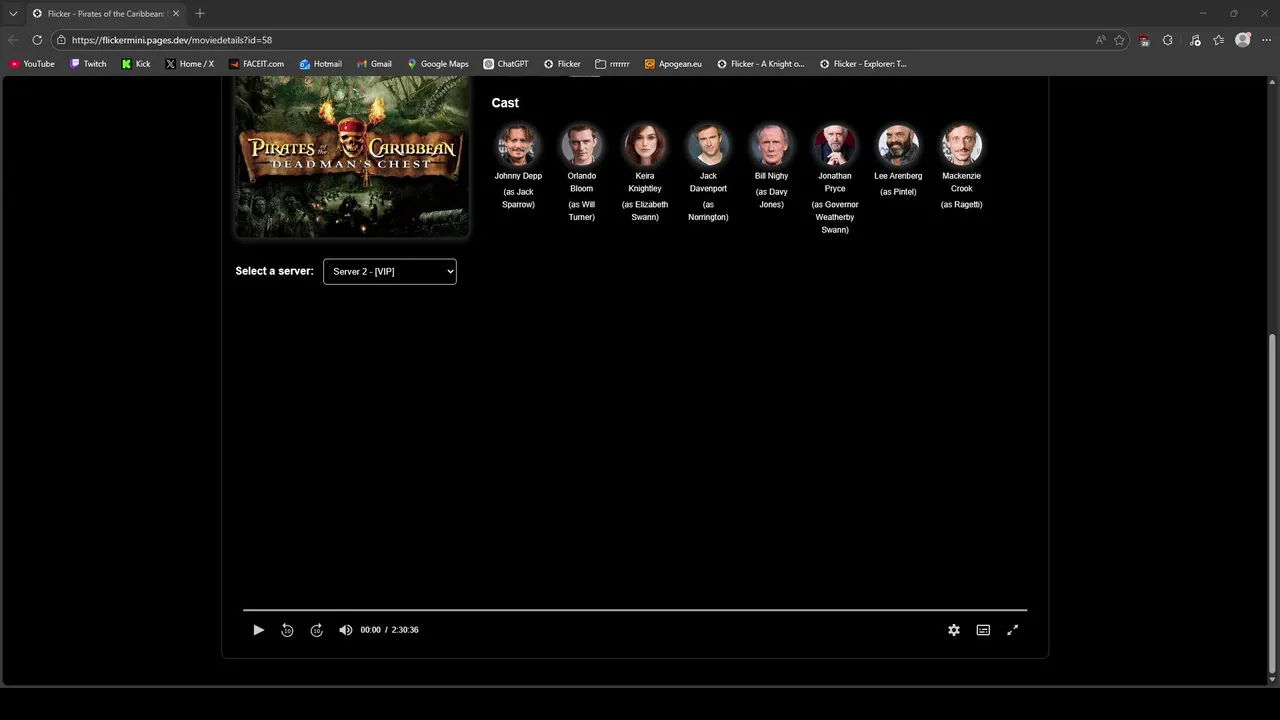Click Johnny Depp's cast photo
This screenshot has height=720, width=1280.
tap(518, 145)
